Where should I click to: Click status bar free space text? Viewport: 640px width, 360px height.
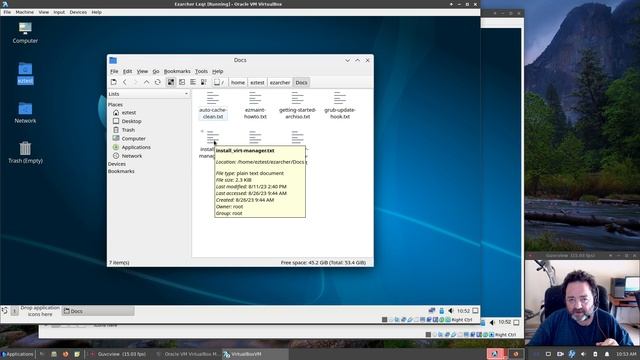[x=323, y=263]
